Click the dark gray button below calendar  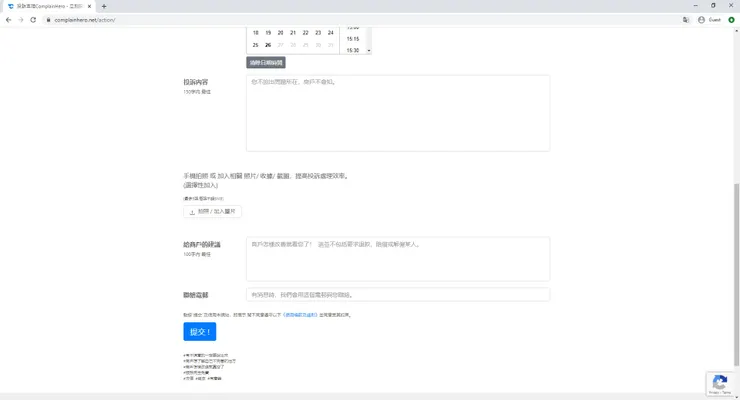pyautogui.click(x=266, y=62)
